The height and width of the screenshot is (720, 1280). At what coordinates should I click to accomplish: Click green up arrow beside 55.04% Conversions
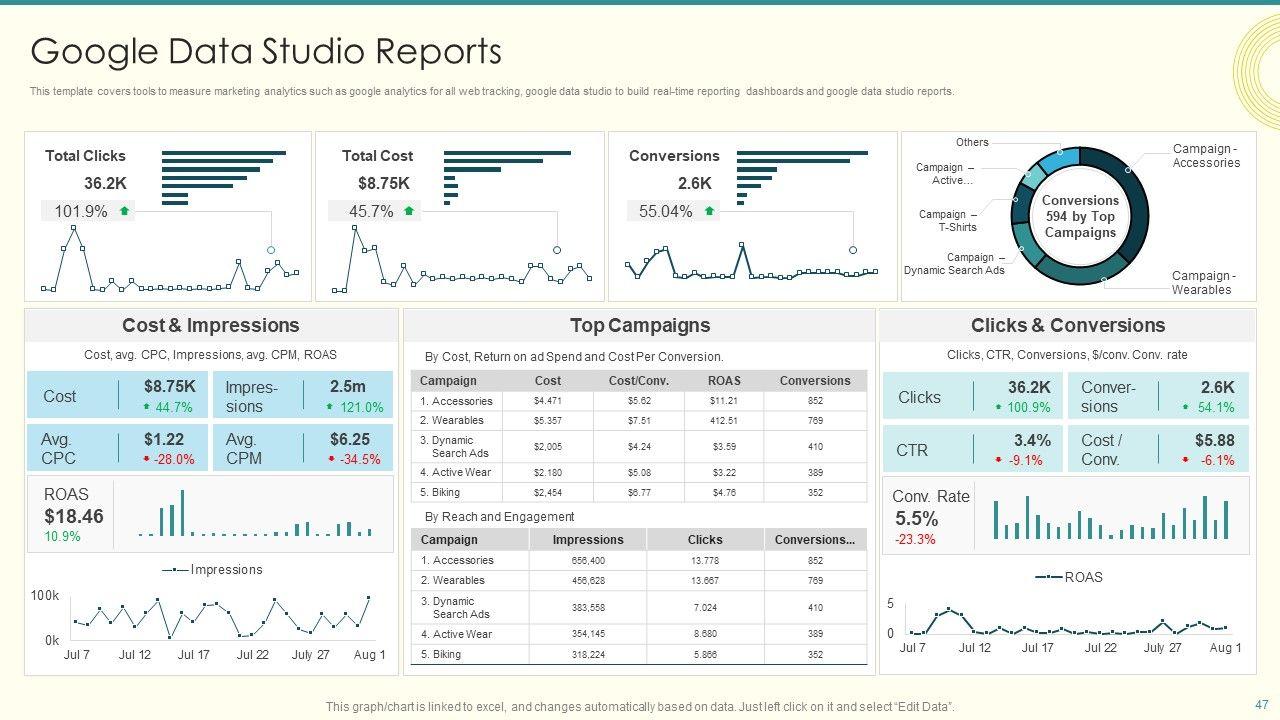[x=709, y=211]
